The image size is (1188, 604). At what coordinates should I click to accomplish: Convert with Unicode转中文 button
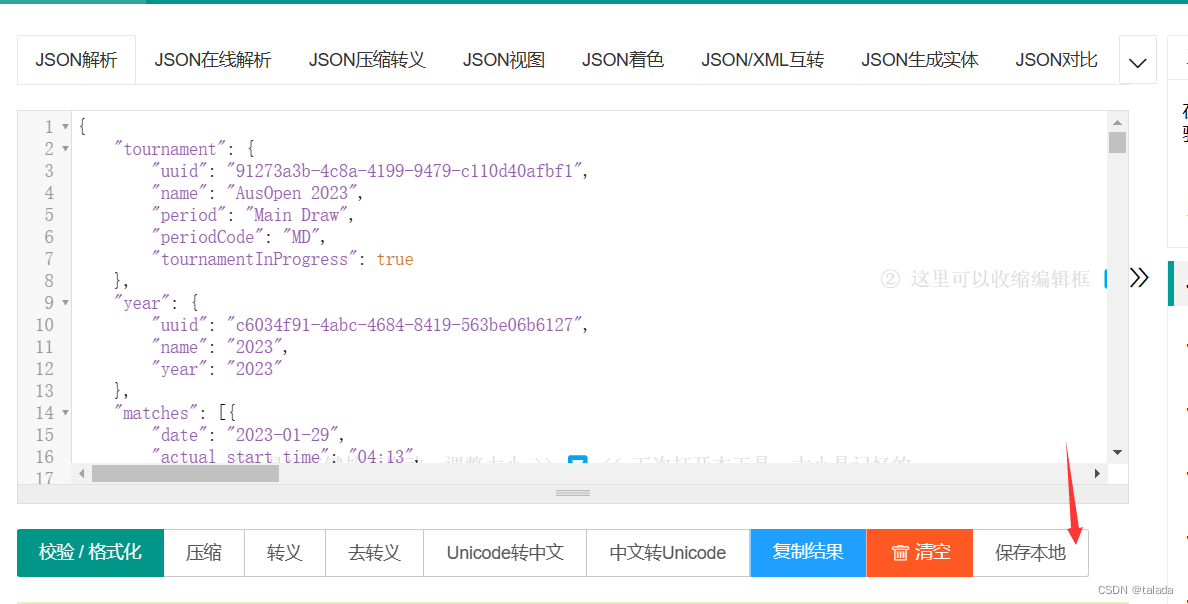tap(505, 552)
